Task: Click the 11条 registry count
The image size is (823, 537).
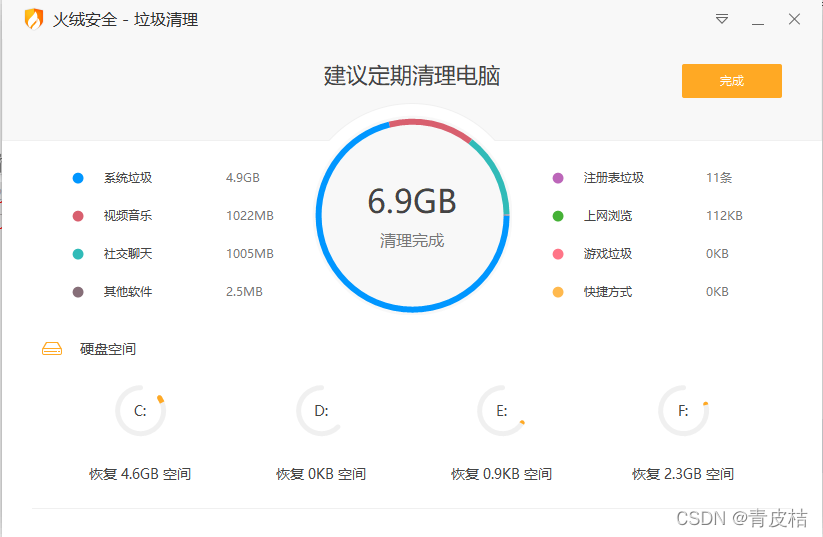Action: tap(719, 178)
